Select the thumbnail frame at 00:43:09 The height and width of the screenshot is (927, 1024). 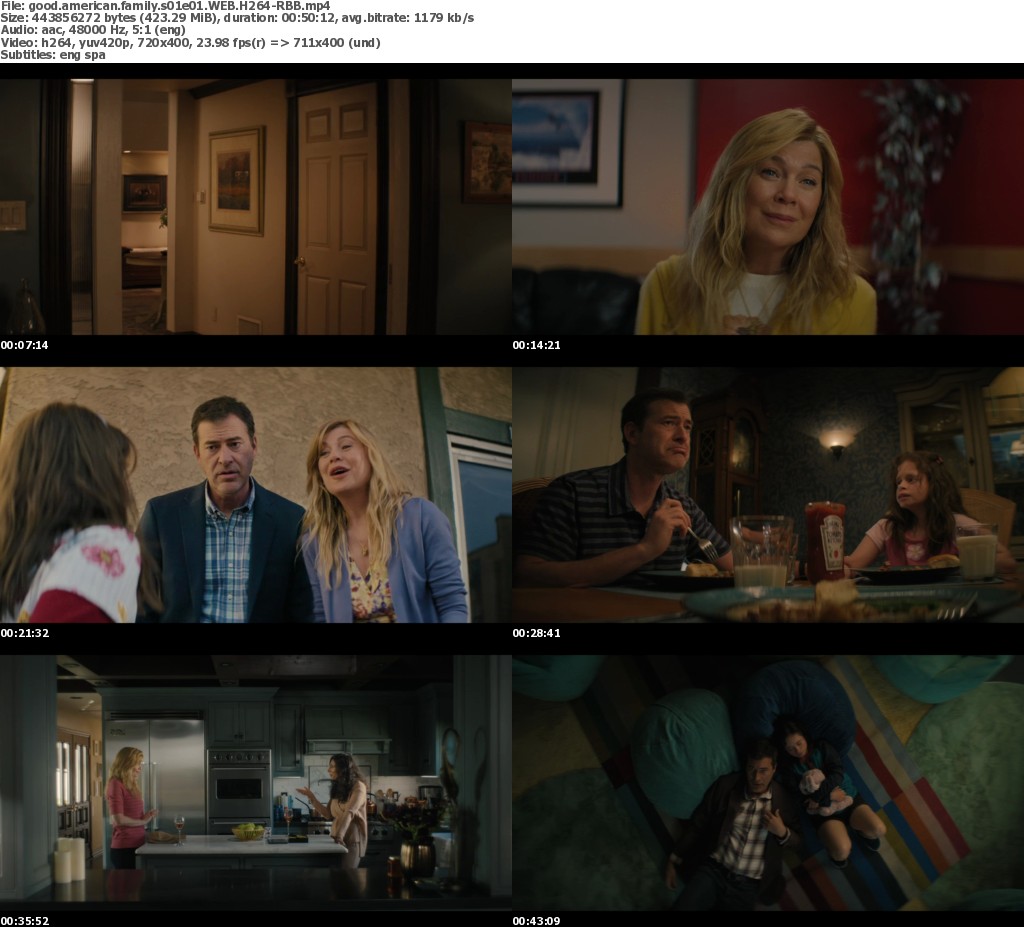pos(768,783)
